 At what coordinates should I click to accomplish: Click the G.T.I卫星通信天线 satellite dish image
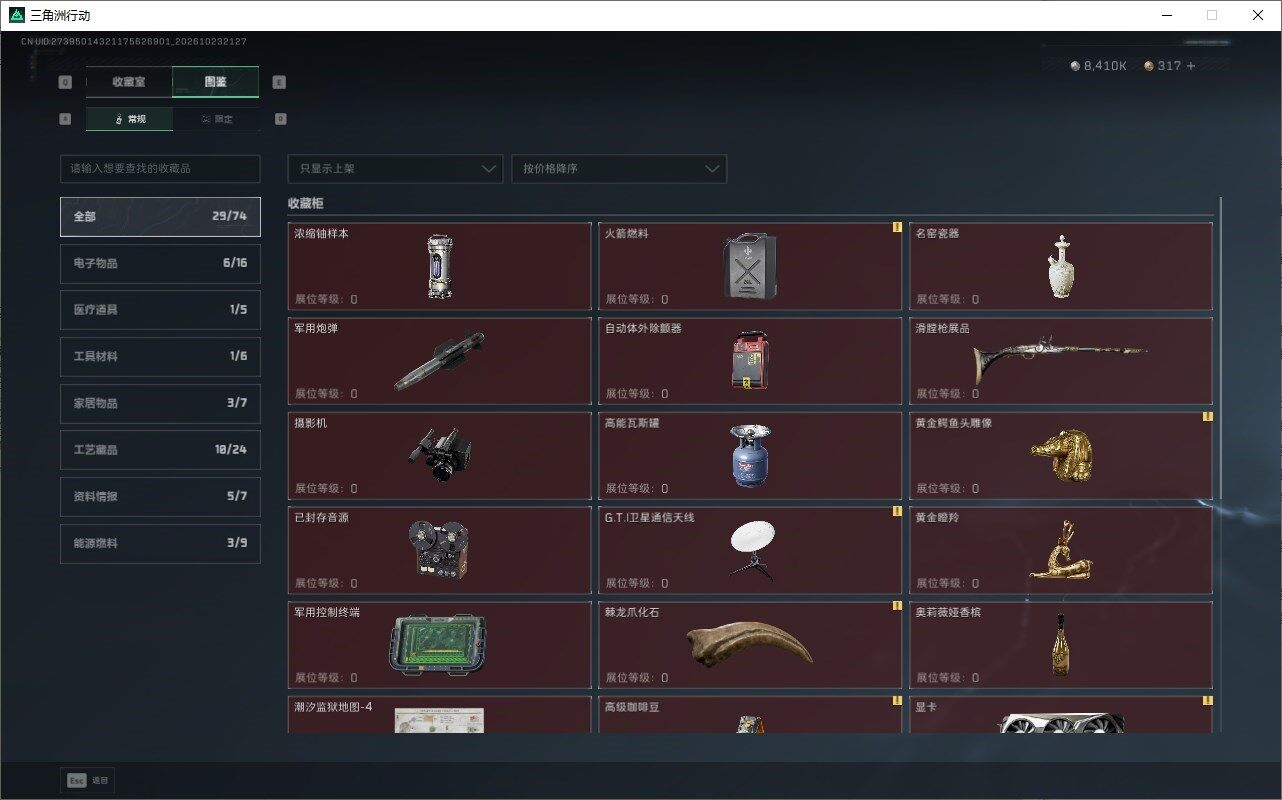coord(752,551)
